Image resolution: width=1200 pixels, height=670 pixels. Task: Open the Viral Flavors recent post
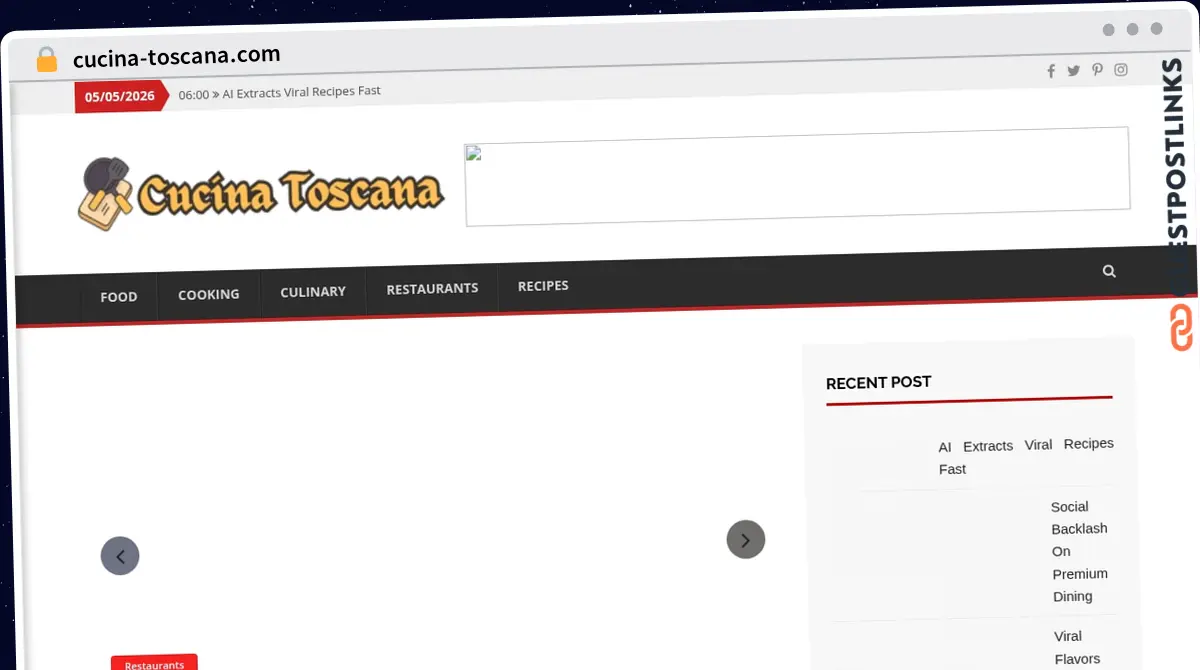point(1077,647)
